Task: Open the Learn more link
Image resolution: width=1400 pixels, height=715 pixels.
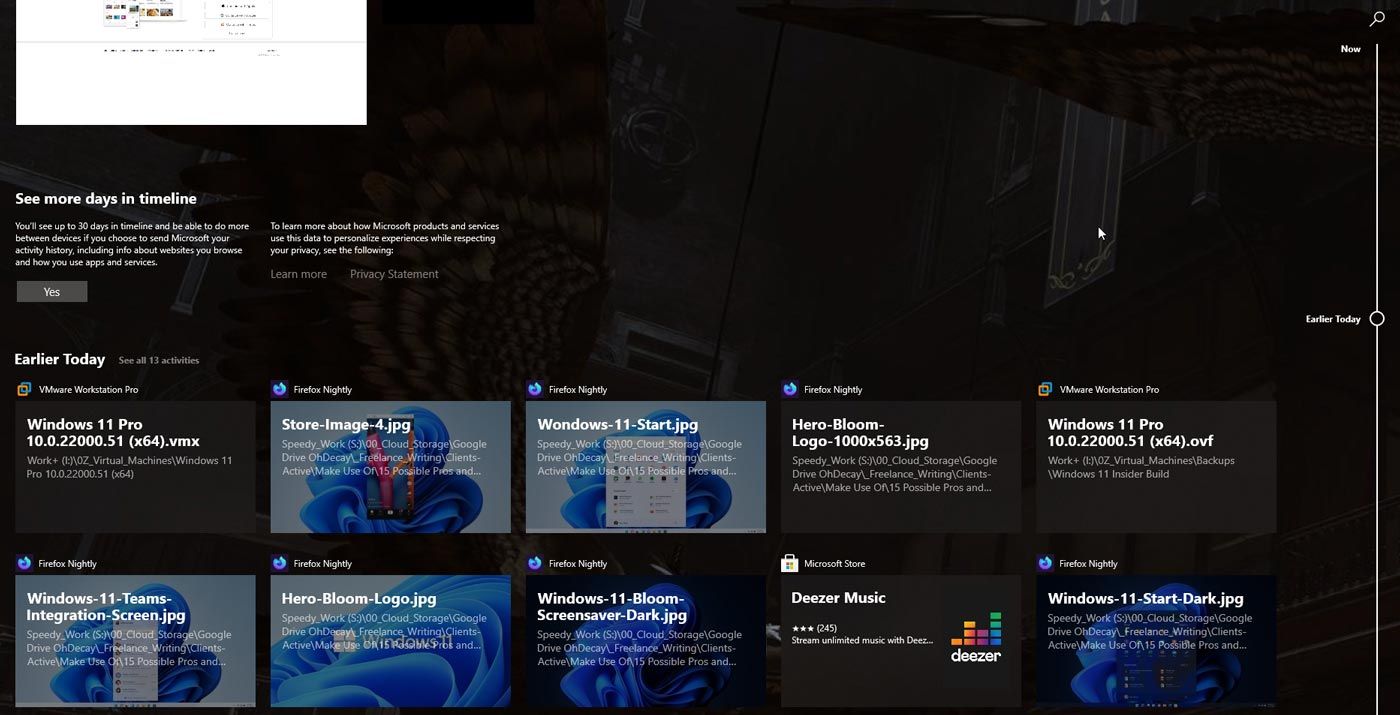Action: 298,273
